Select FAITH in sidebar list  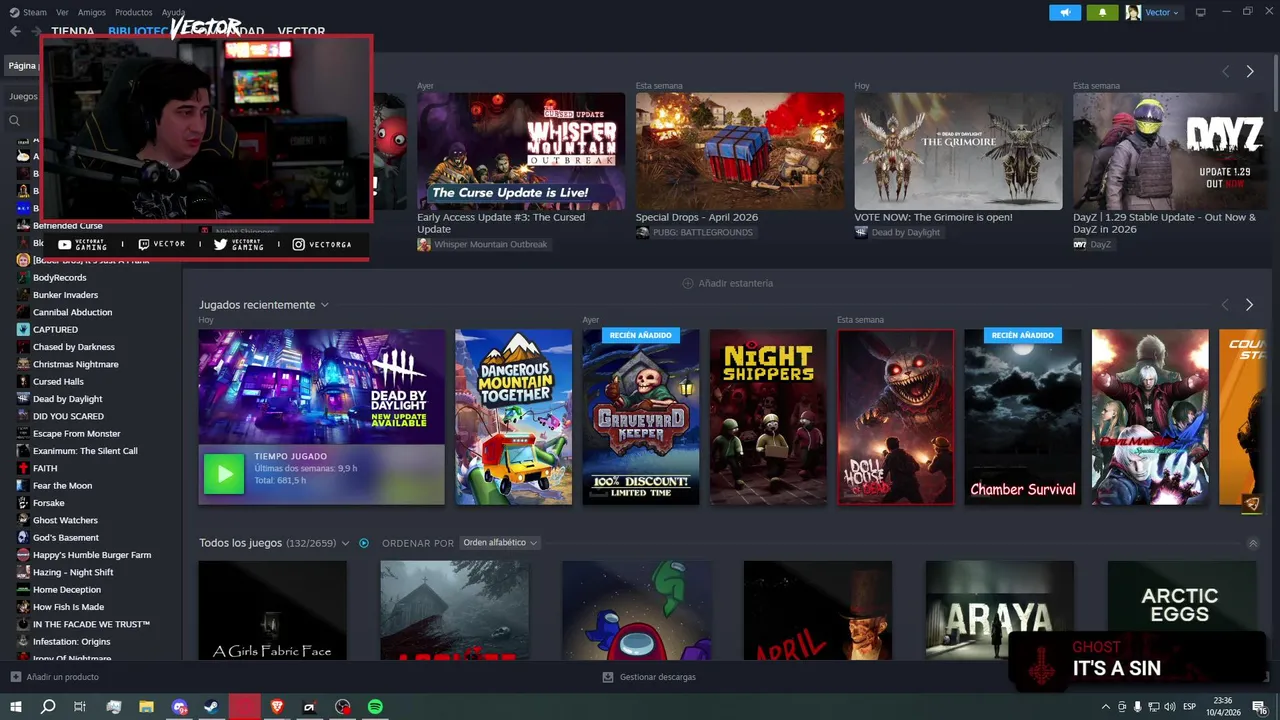coord(45,468)
